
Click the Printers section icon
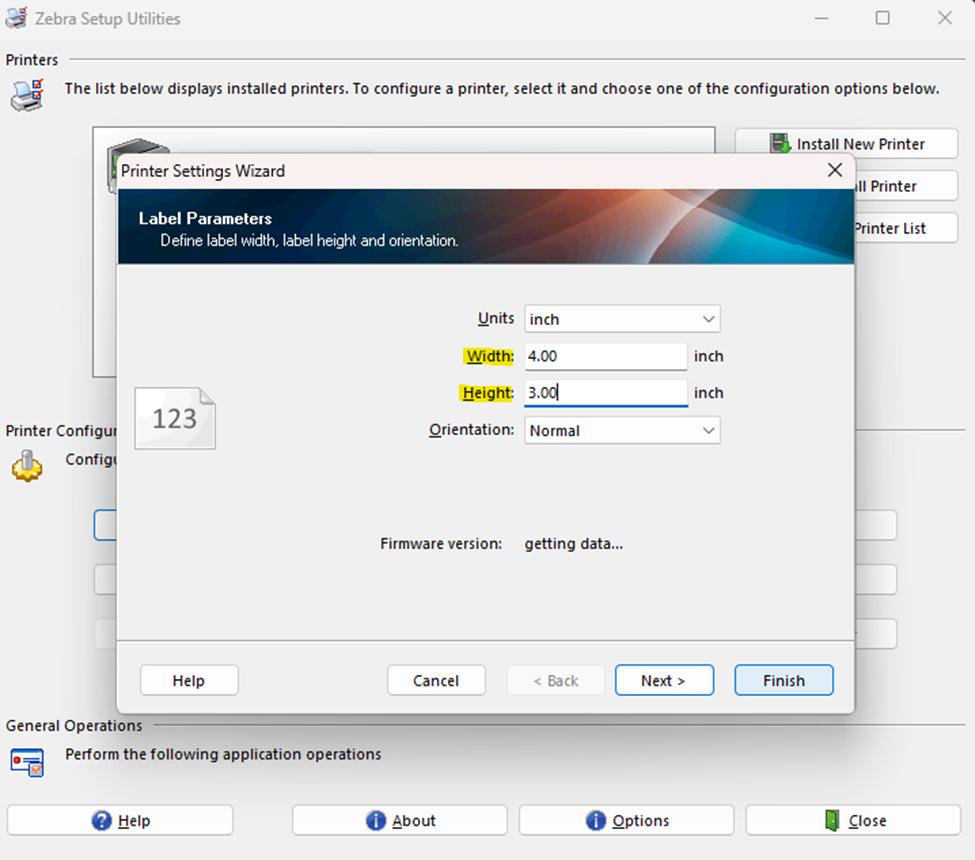pos(26,94)
